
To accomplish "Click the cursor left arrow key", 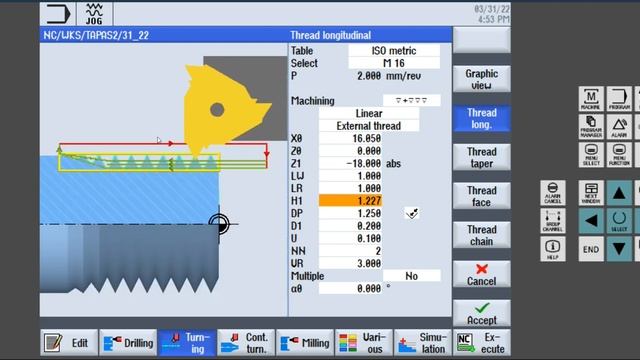I will [x=591, y=221].
